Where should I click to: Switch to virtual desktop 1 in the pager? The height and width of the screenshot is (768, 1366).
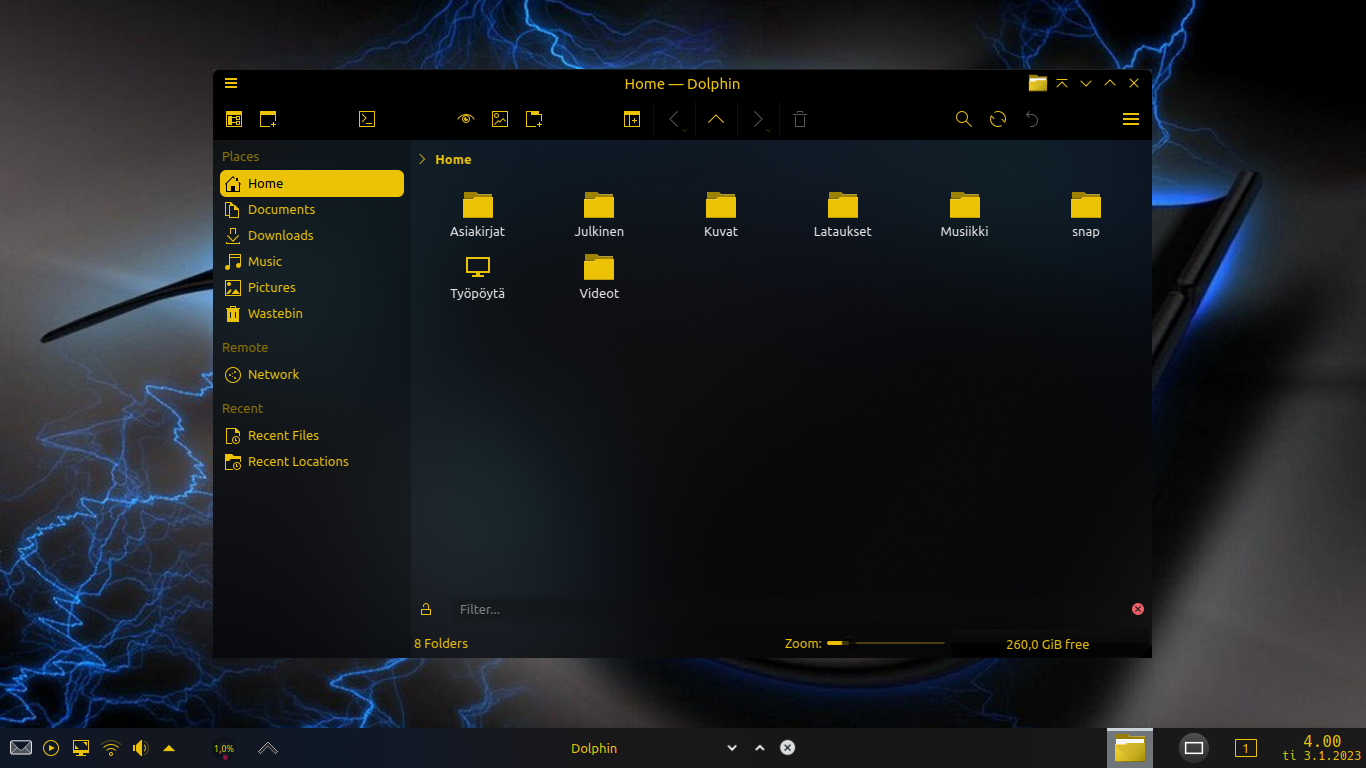point(1246,748)
